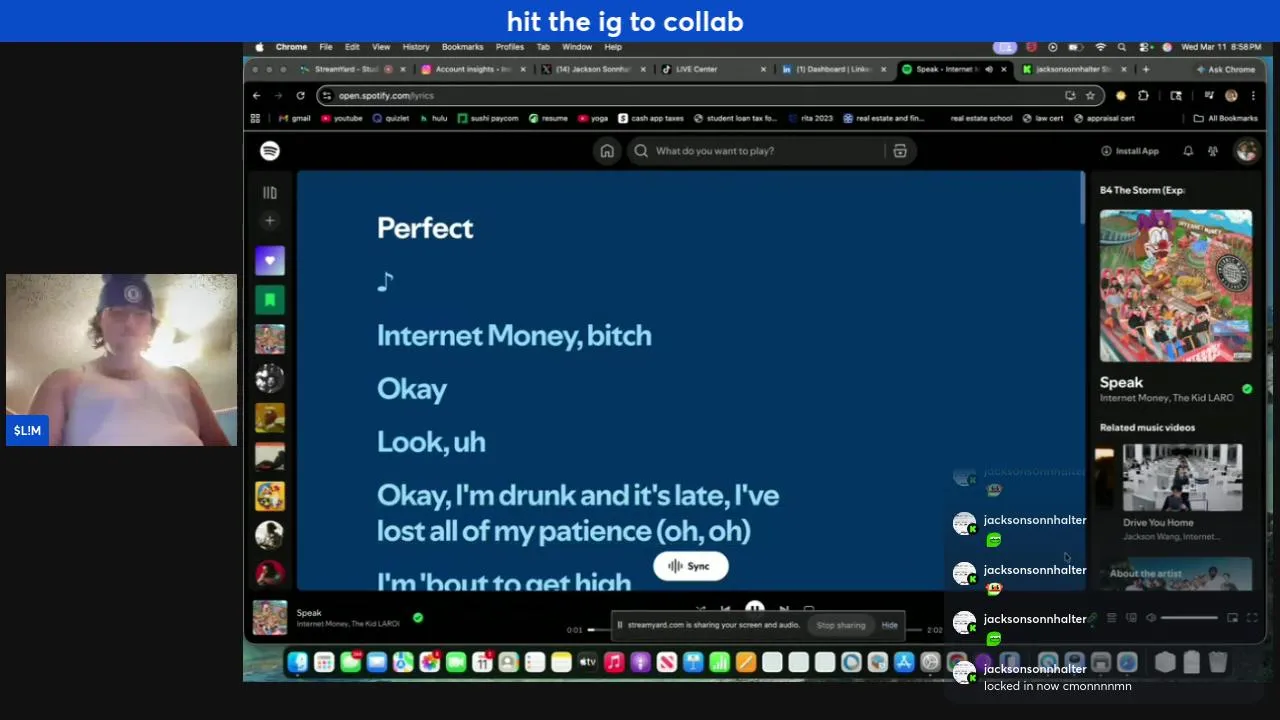Image resolution: width=1280 pixels, height=720 pixels.
Task: Open the Browse icon in the search bar
Action: [900, 151]
